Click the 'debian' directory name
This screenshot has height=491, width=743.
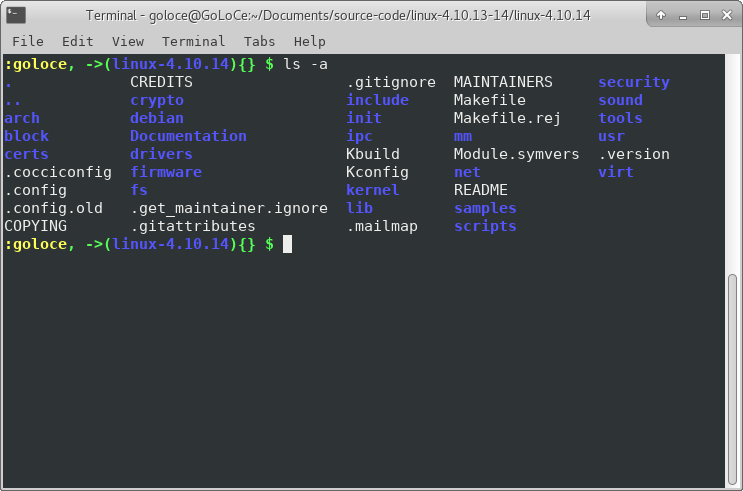[x=157, y=118]
